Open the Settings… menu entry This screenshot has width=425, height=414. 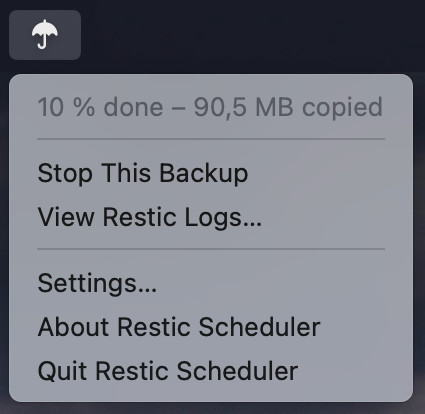tap(211, 283)
